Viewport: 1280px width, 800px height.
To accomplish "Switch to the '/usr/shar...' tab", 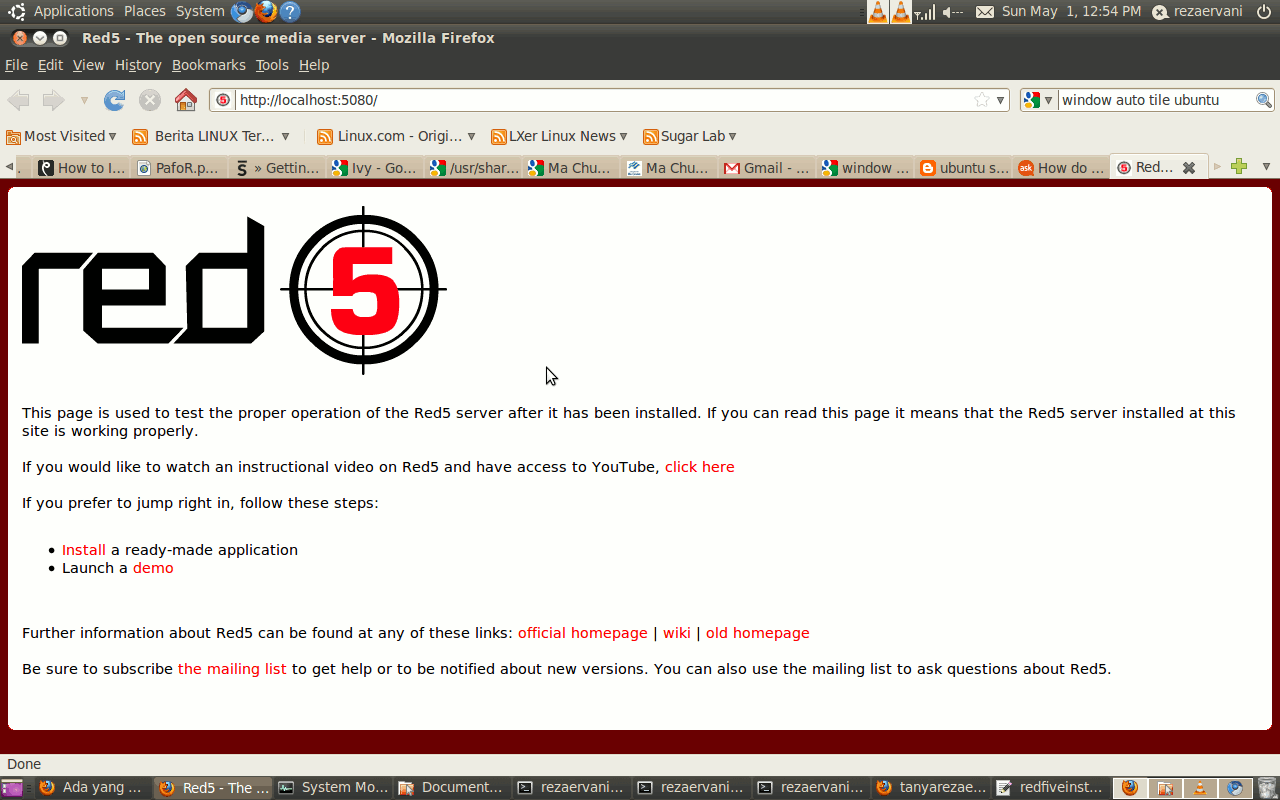I will coord(473,168).
